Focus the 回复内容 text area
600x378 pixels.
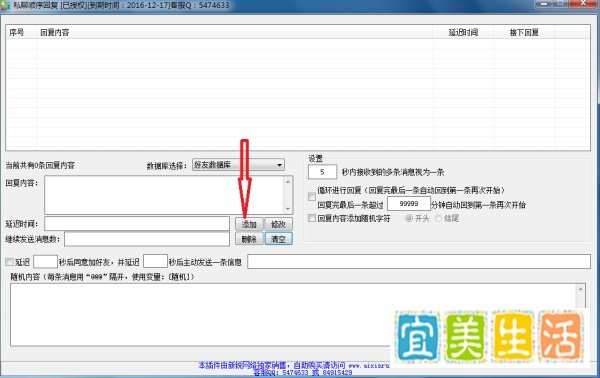pyautogui.click(x=164, y=195)
